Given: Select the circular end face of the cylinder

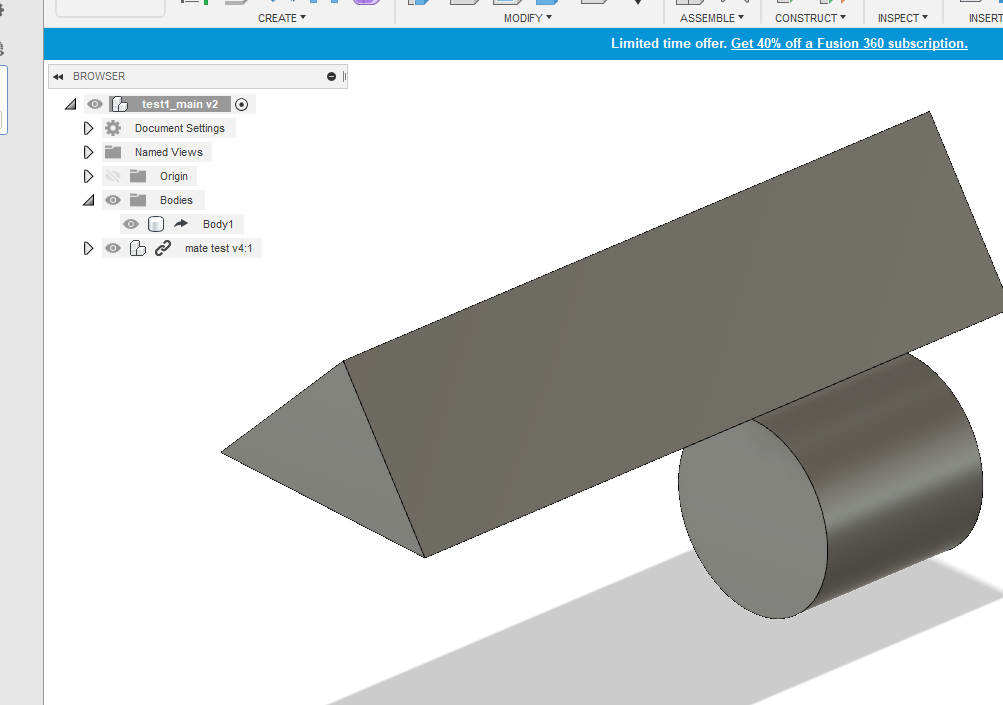Looking at the screenshot, I should (753, 519).
